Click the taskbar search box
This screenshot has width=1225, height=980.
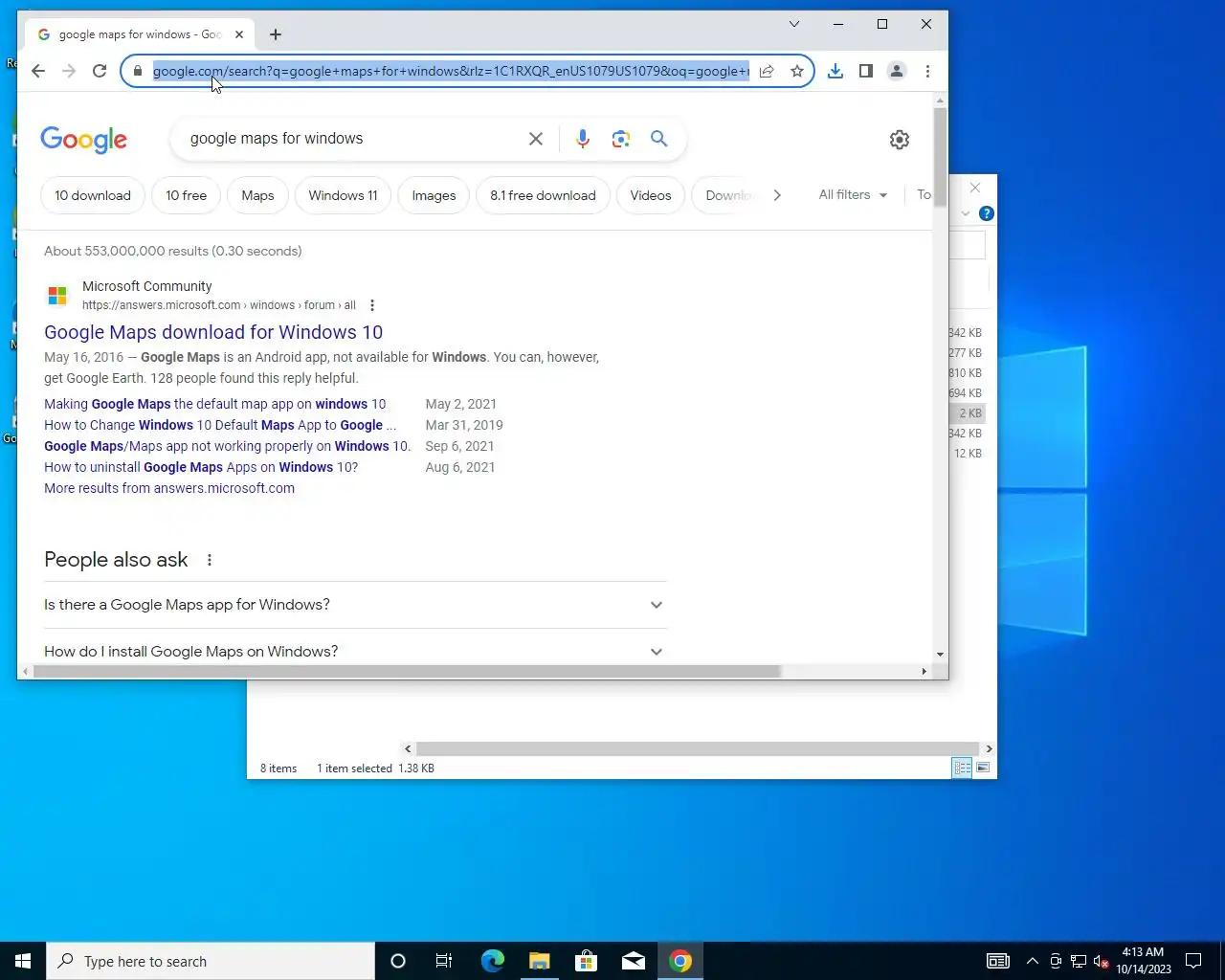tap(211, 961)
